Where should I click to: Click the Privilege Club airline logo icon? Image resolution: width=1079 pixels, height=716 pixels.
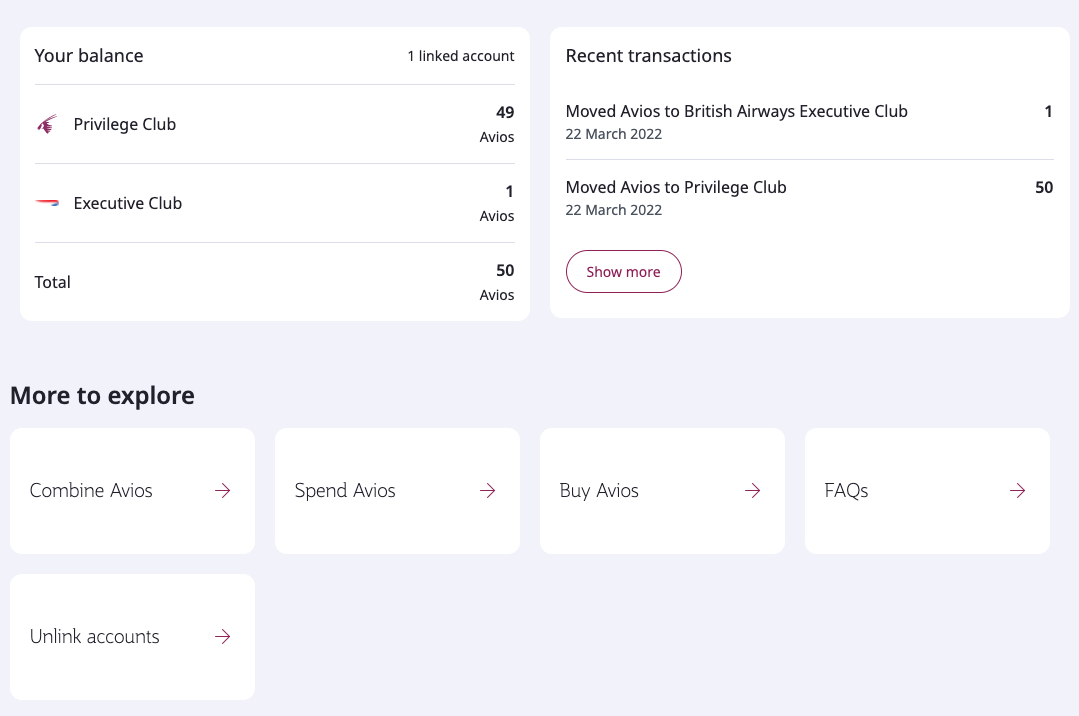tap(47, 123)
